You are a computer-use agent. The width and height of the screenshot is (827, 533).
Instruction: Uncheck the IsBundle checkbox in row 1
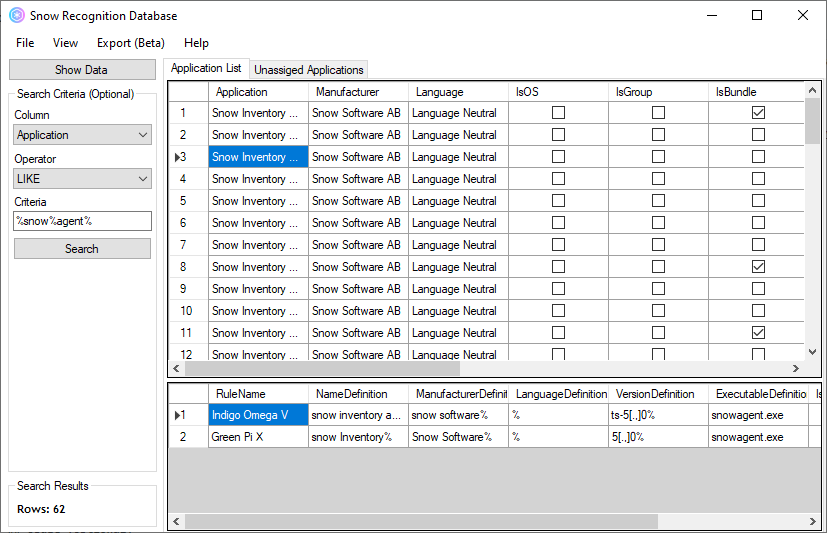pos(758,113)
